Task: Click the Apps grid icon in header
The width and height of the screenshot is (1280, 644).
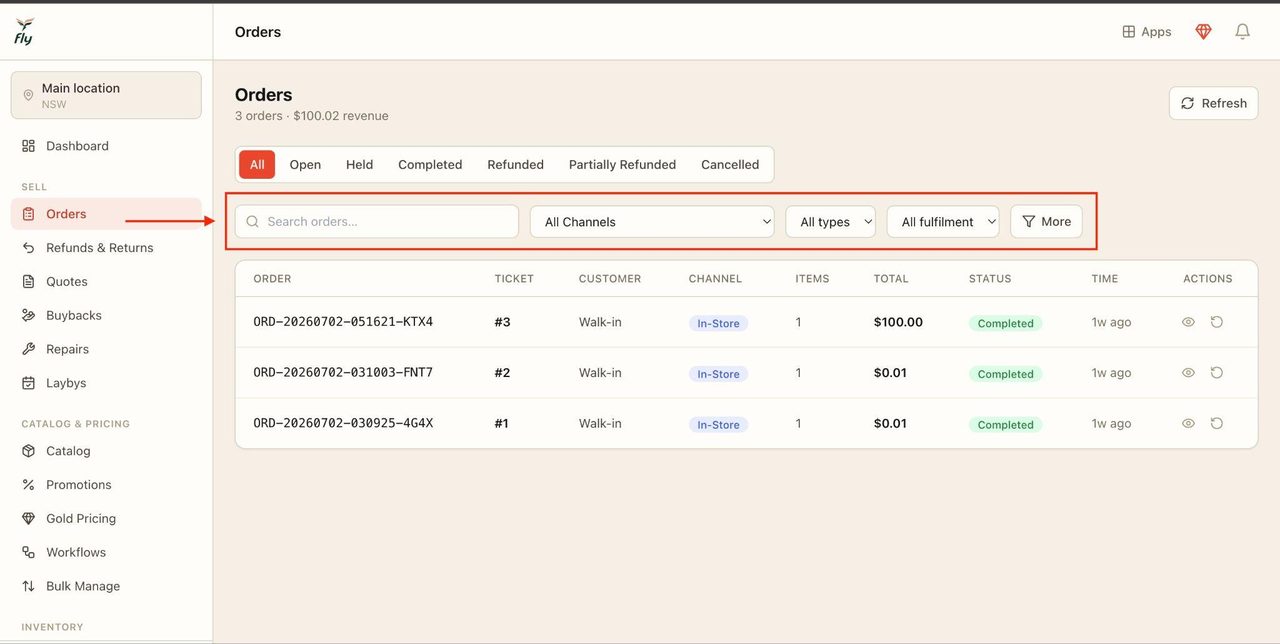Action: pos(1129,32)
